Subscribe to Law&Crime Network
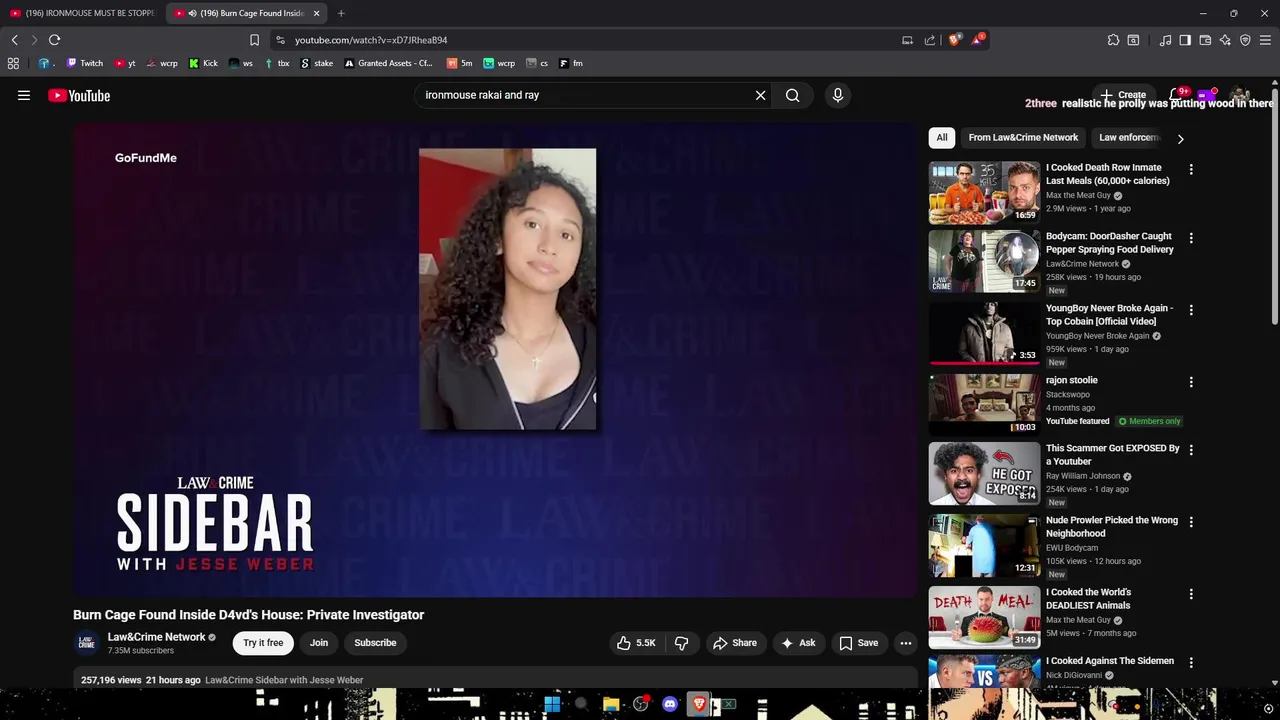Viewport: 1280px width, 720px height. pos(375,643)
